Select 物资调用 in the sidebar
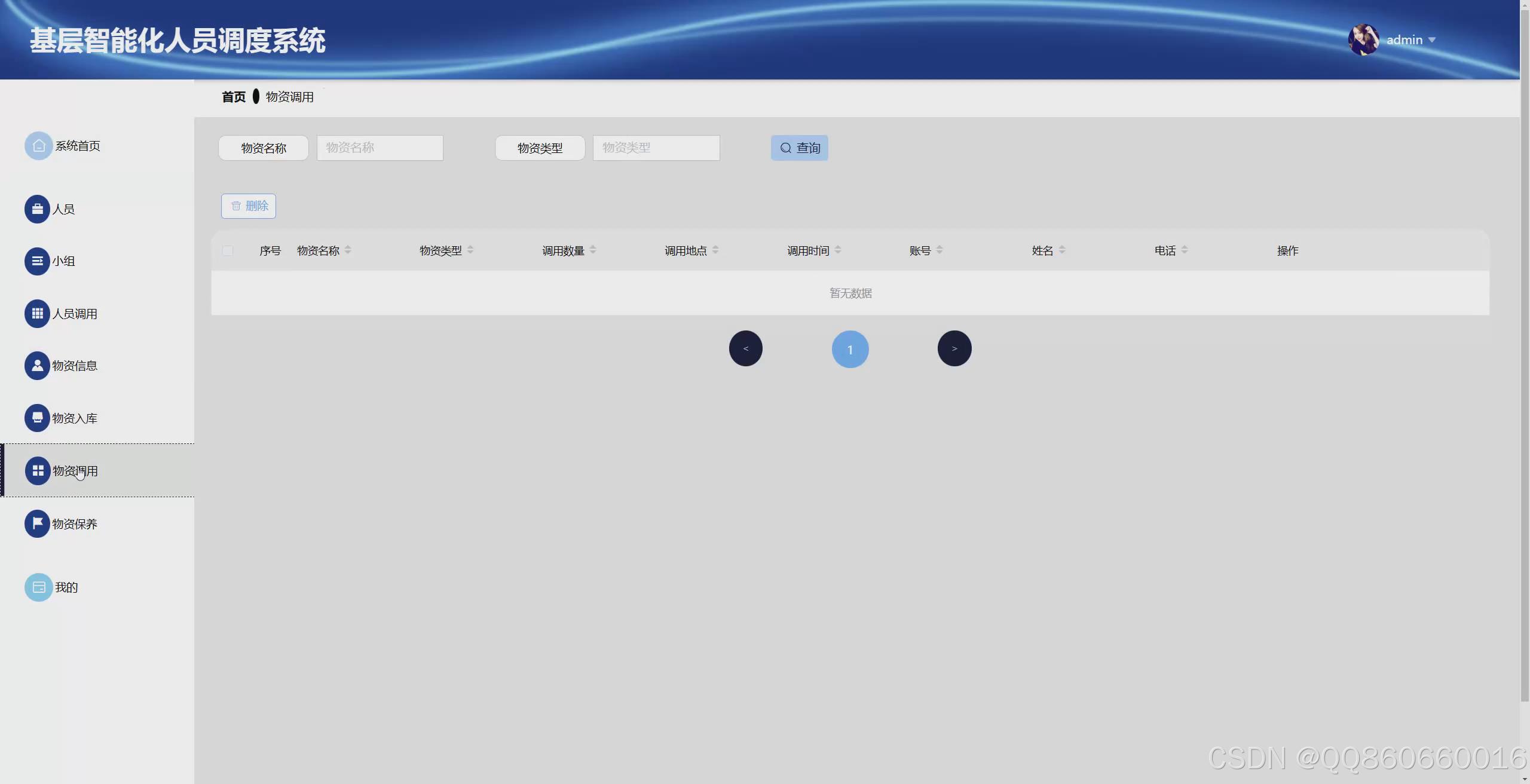 tap(97, 470)
